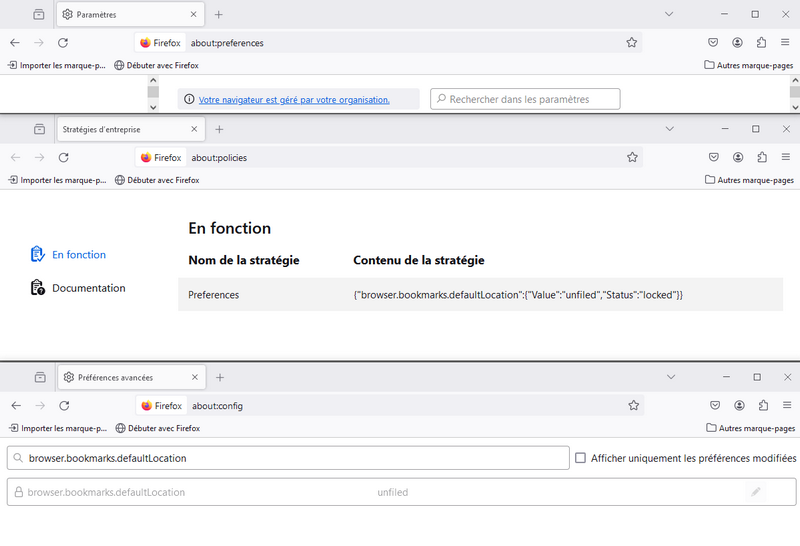Viewport: 800px width, 546px height.
Task: Reload the about:config page
Action: tap(64, 406)
